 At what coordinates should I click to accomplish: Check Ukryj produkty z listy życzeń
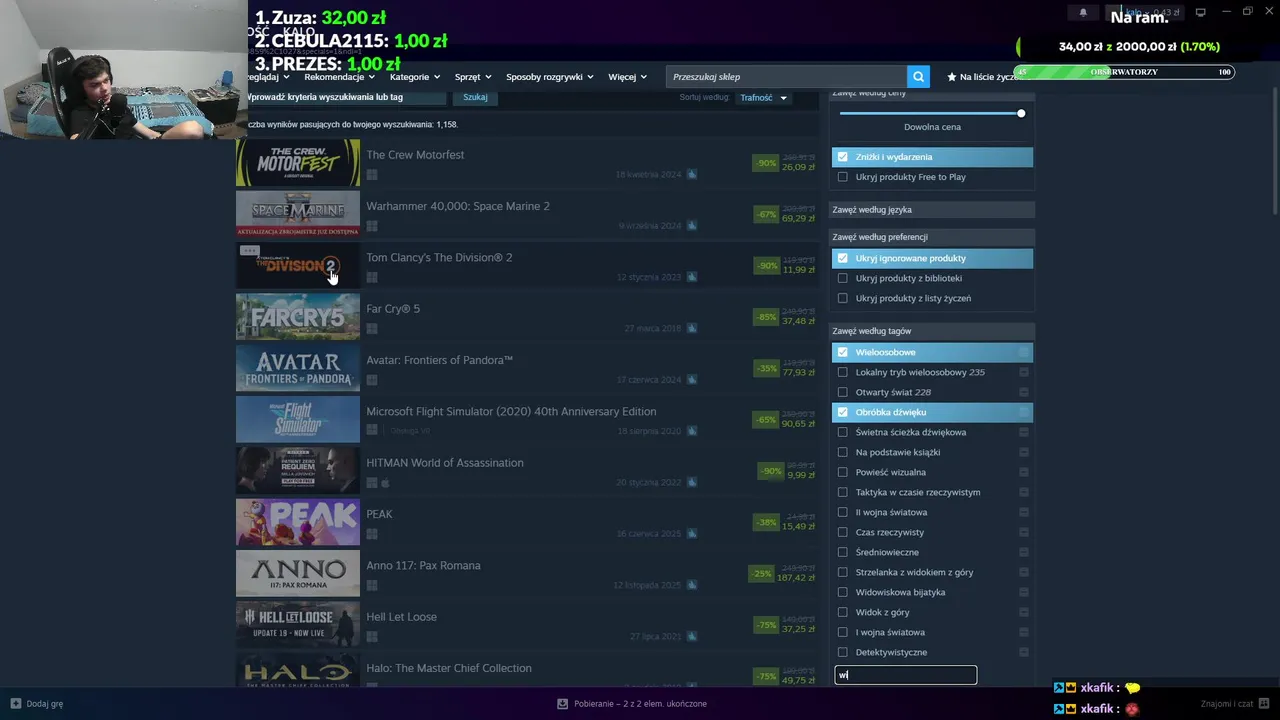click(842, 298)
